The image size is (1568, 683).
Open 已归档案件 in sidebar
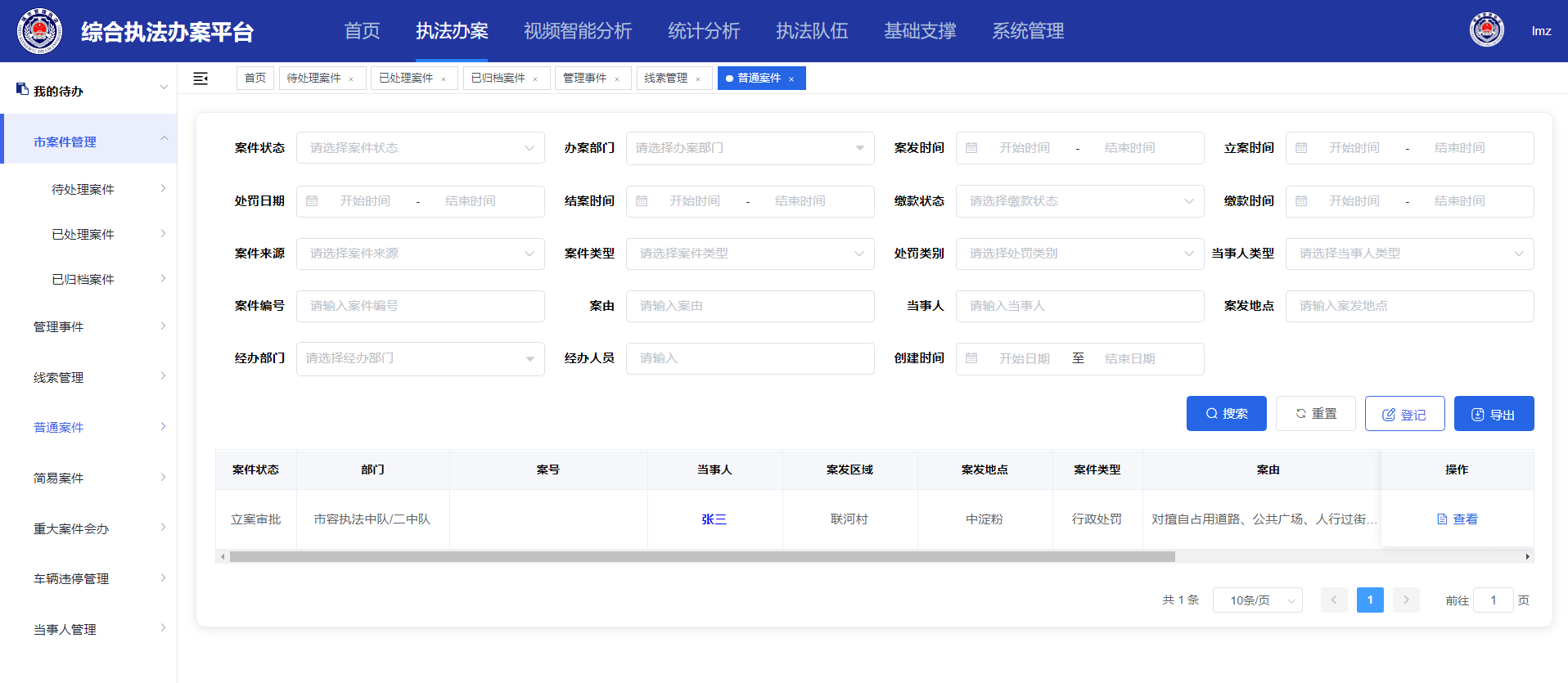tap(88, 279)
